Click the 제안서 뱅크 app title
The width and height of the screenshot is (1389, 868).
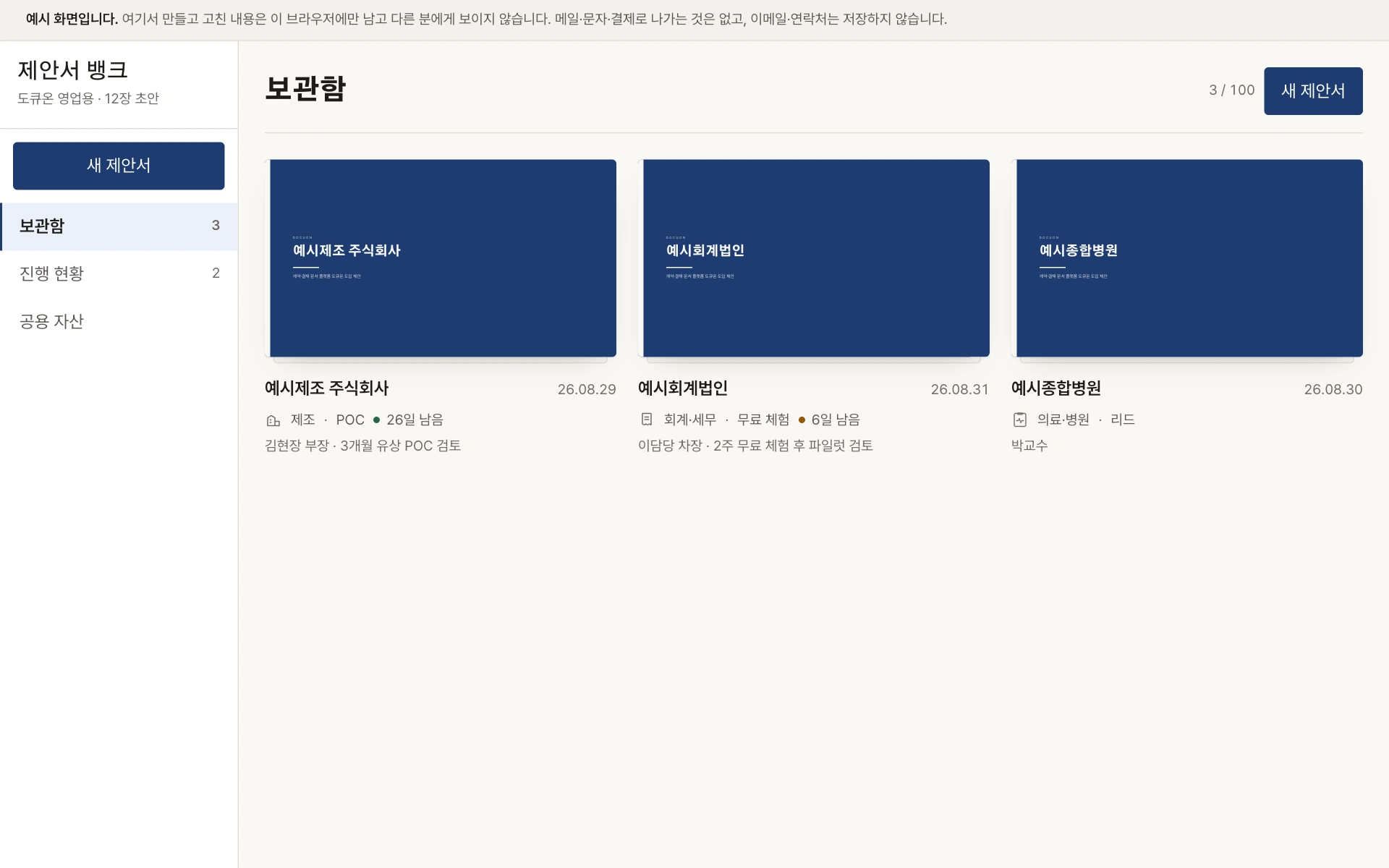[x=73, y=70]
